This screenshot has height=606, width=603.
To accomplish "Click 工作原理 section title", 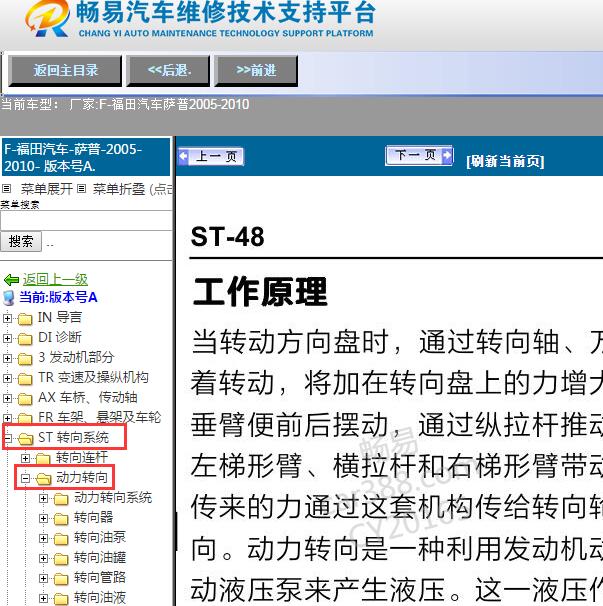I will [x=260, y=292].
